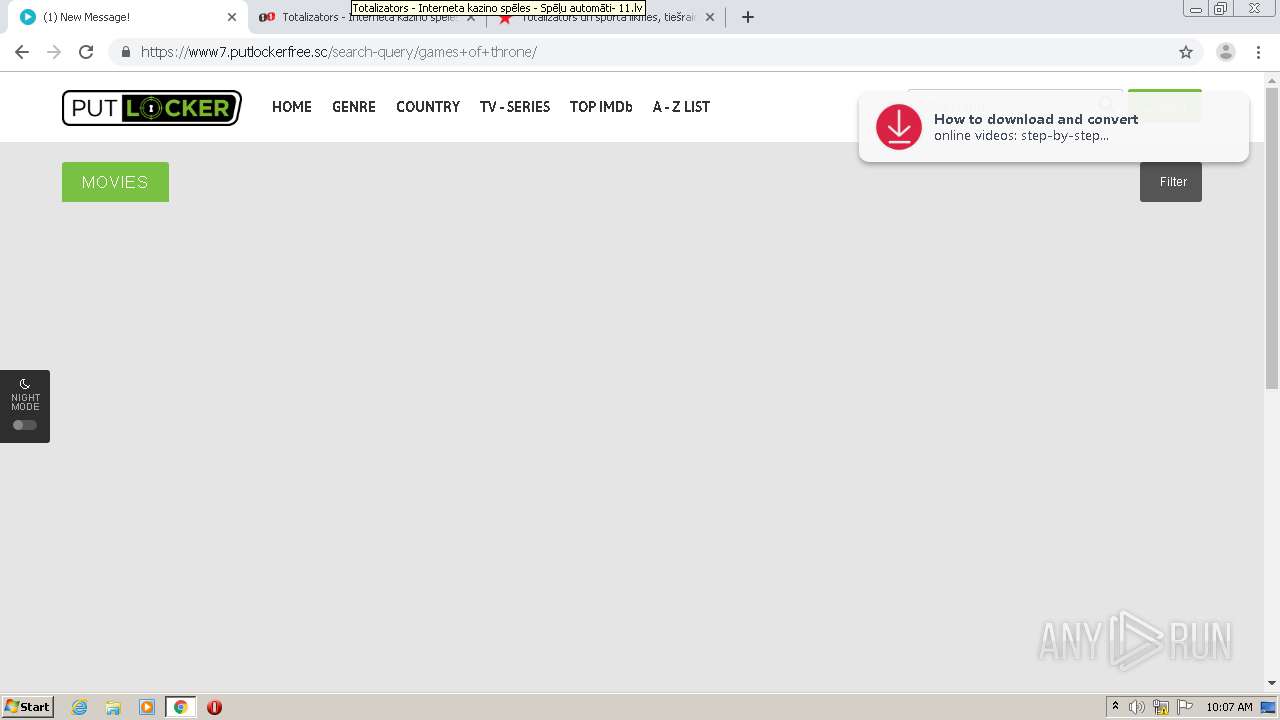Switch to the Totalizators kazino tab
The height and width of the screenshot is (720, 1280).
click(366, 17)
